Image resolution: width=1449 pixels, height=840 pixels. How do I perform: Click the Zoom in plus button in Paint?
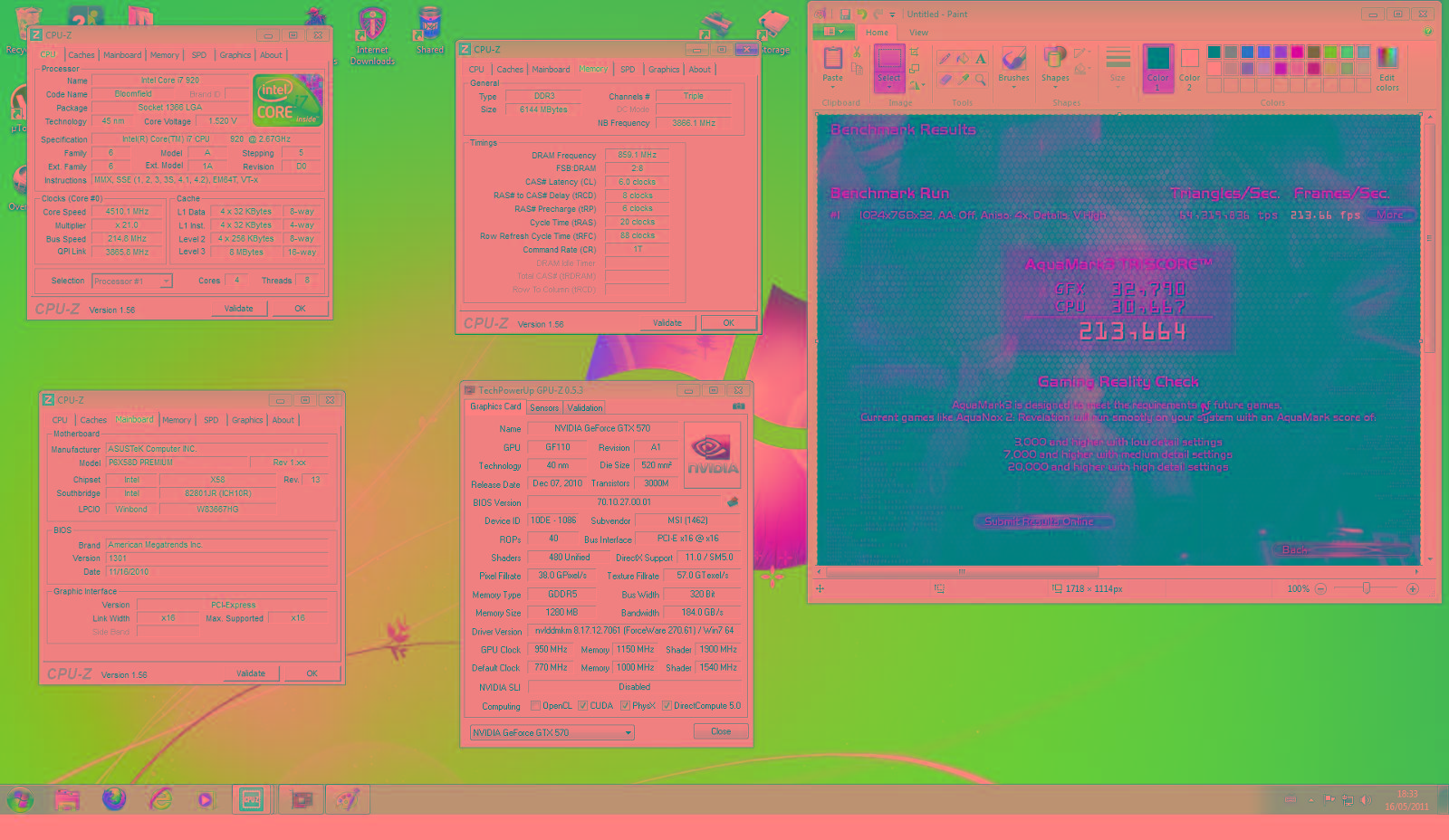click(1412, 588)
